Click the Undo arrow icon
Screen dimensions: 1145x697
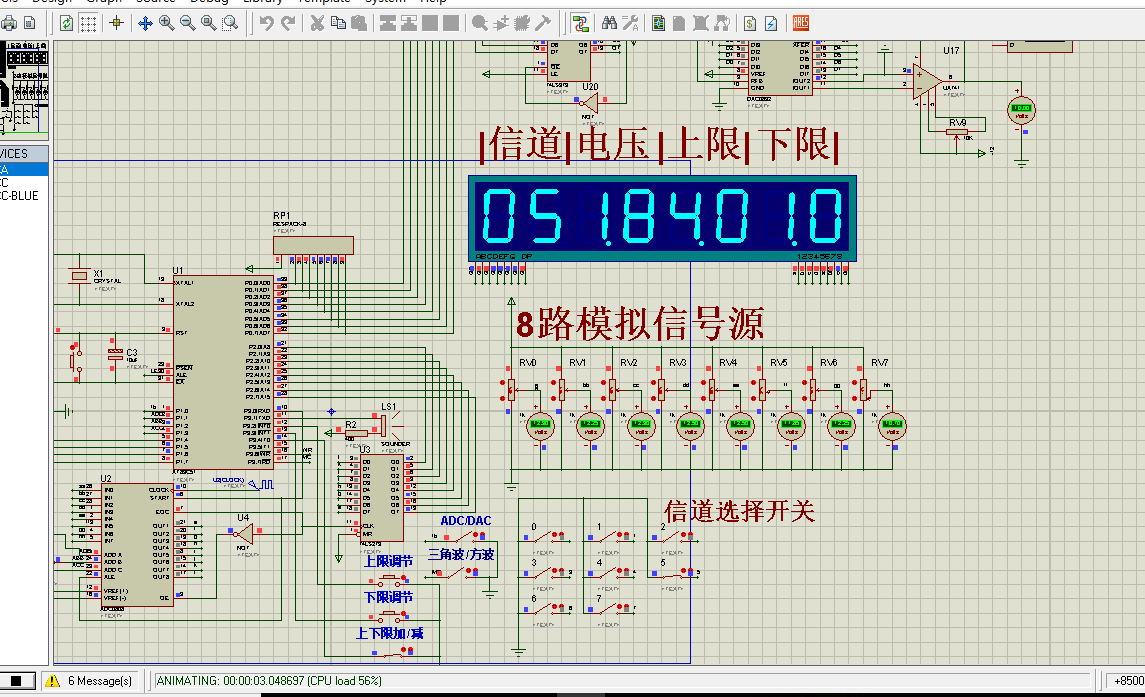click(x=267, y=23)
